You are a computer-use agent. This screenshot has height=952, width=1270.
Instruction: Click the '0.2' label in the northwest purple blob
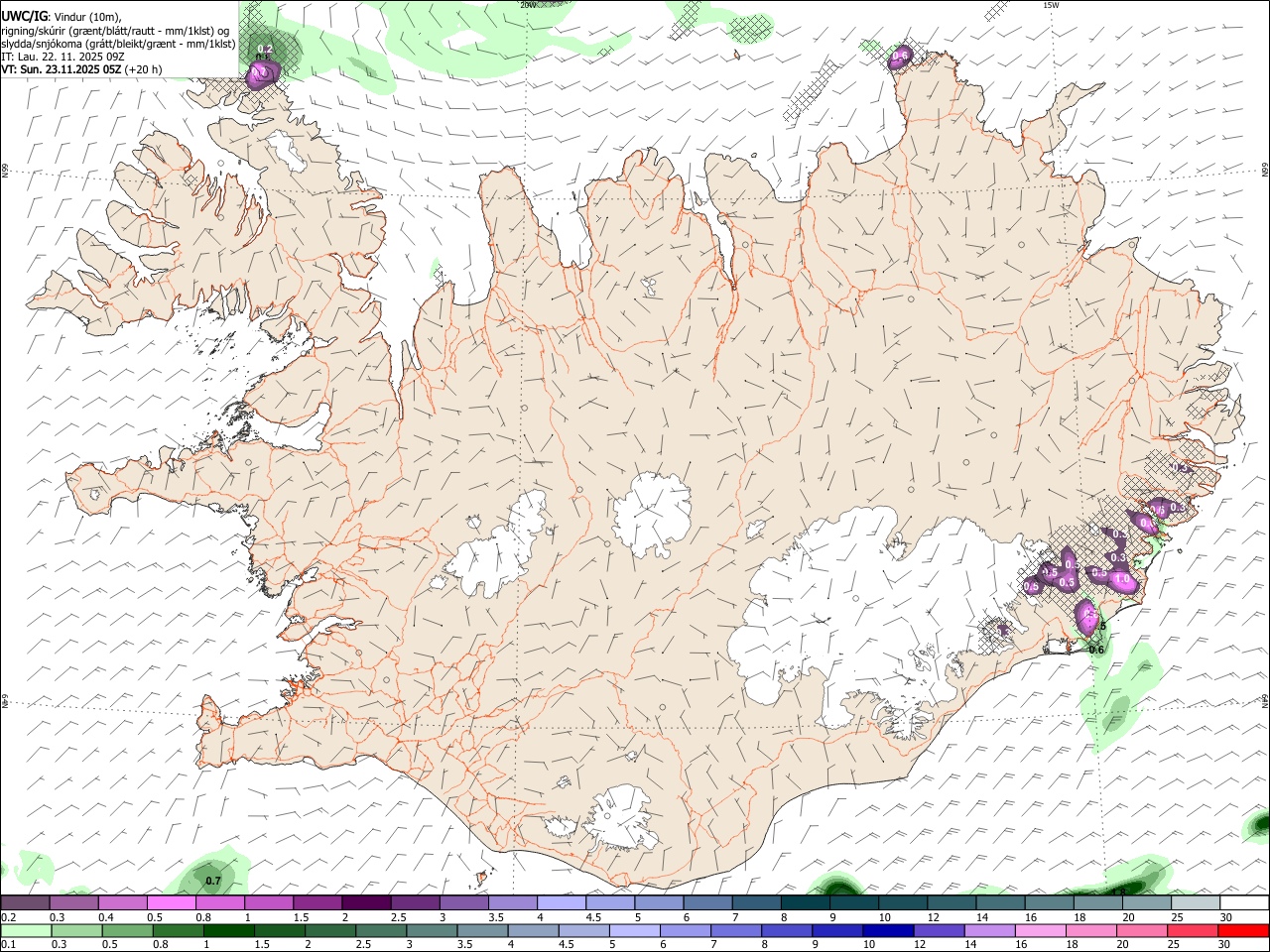[265, 50]
